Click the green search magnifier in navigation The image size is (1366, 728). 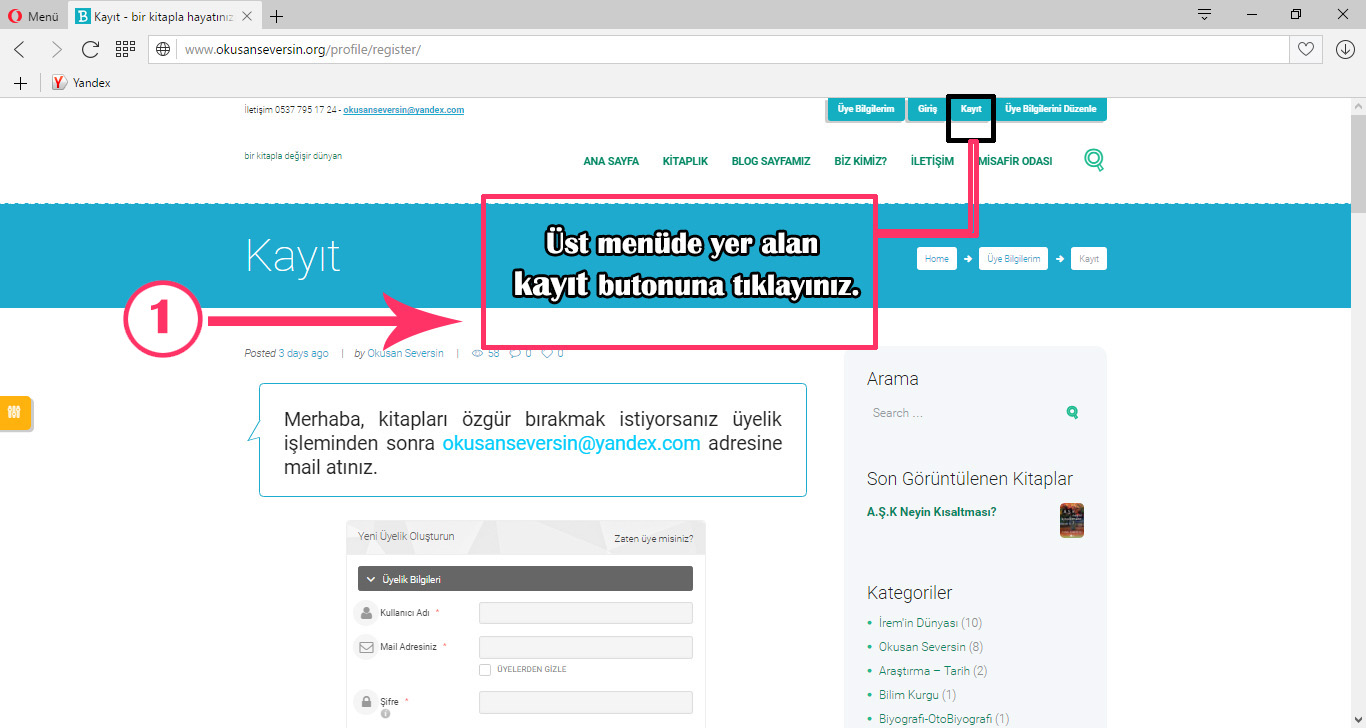point(1094,160)
